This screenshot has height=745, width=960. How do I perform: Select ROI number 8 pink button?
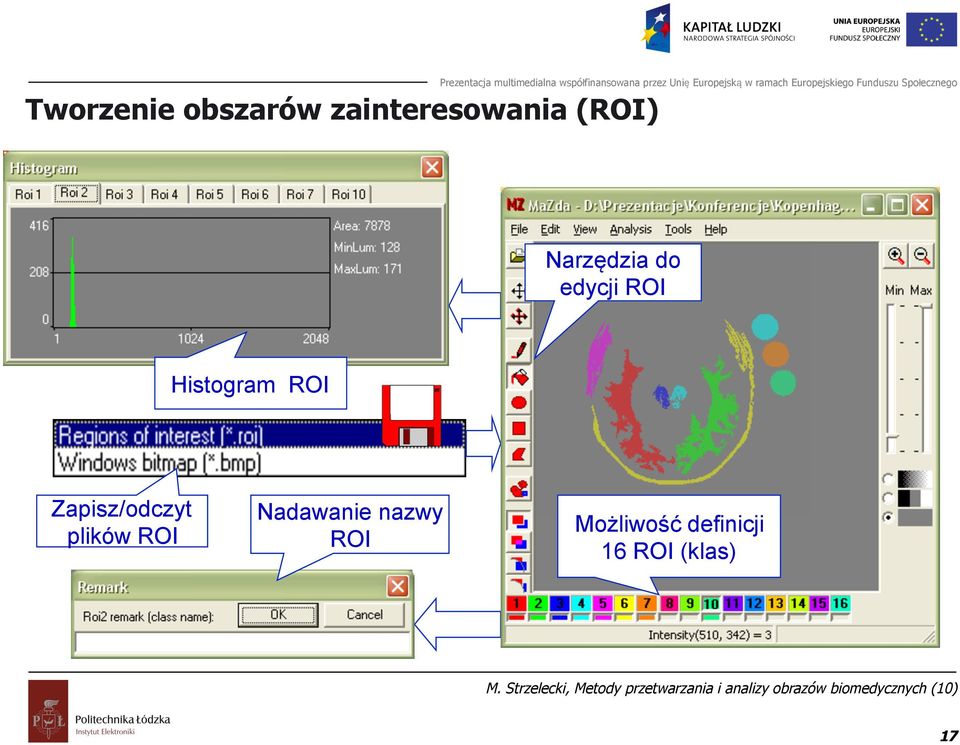[x=668, y=604]
